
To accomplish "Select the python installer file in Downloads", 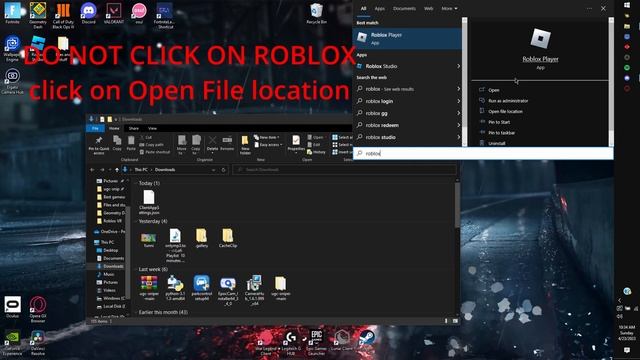I will pyautogui.click(x=175, y=288).
